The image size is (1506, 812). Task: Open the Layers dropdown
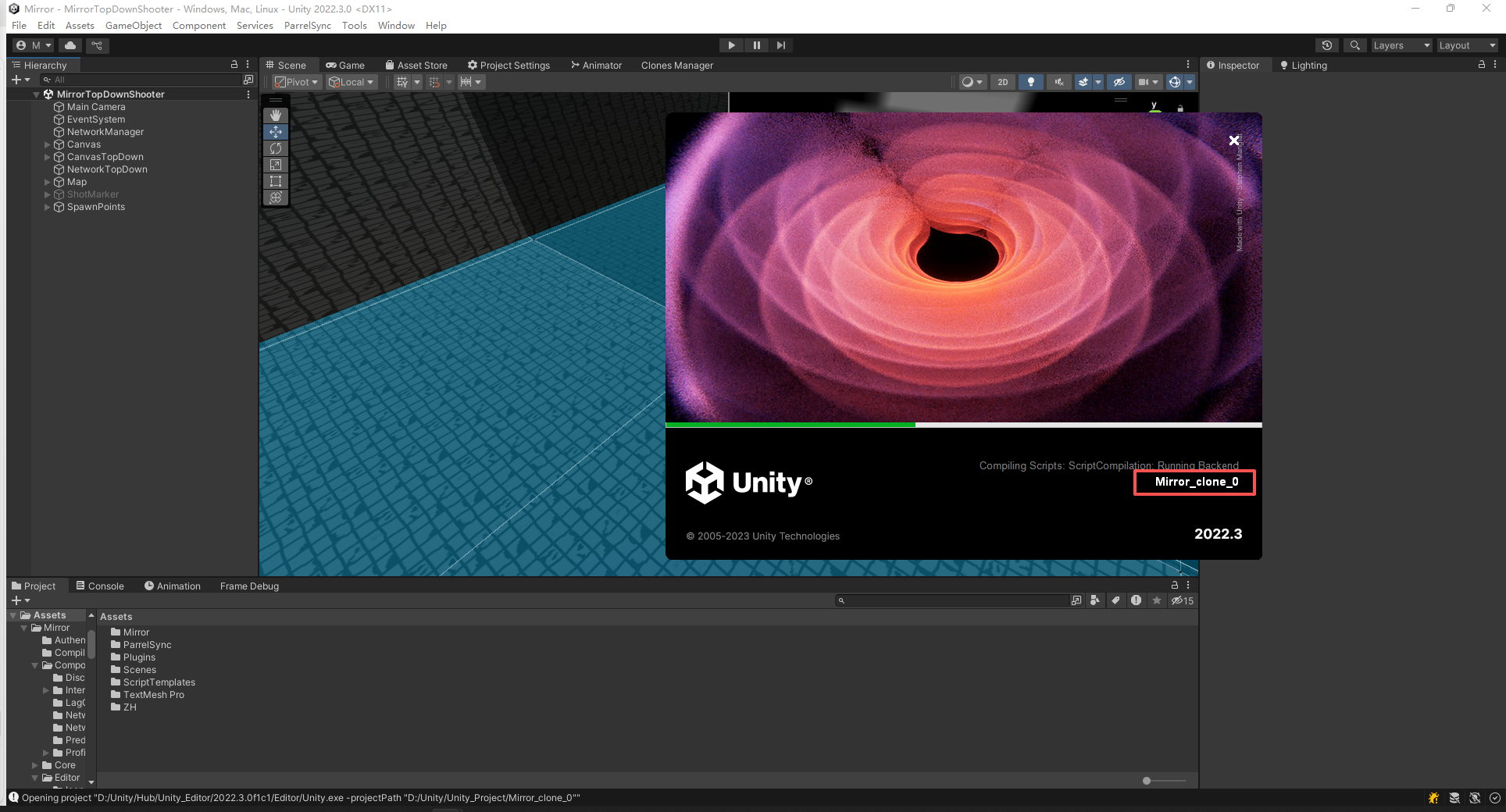tap(1401, 45)
